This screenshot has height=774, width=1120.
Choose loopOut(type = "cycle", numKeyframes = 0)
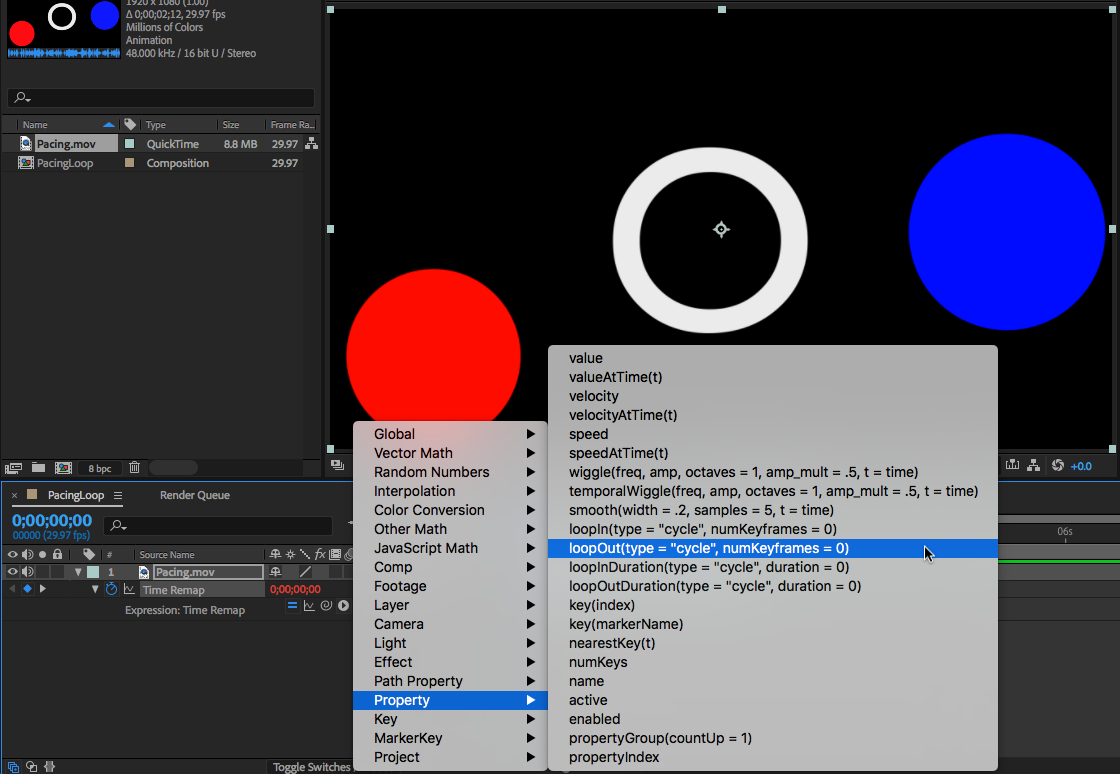[708, 548]
